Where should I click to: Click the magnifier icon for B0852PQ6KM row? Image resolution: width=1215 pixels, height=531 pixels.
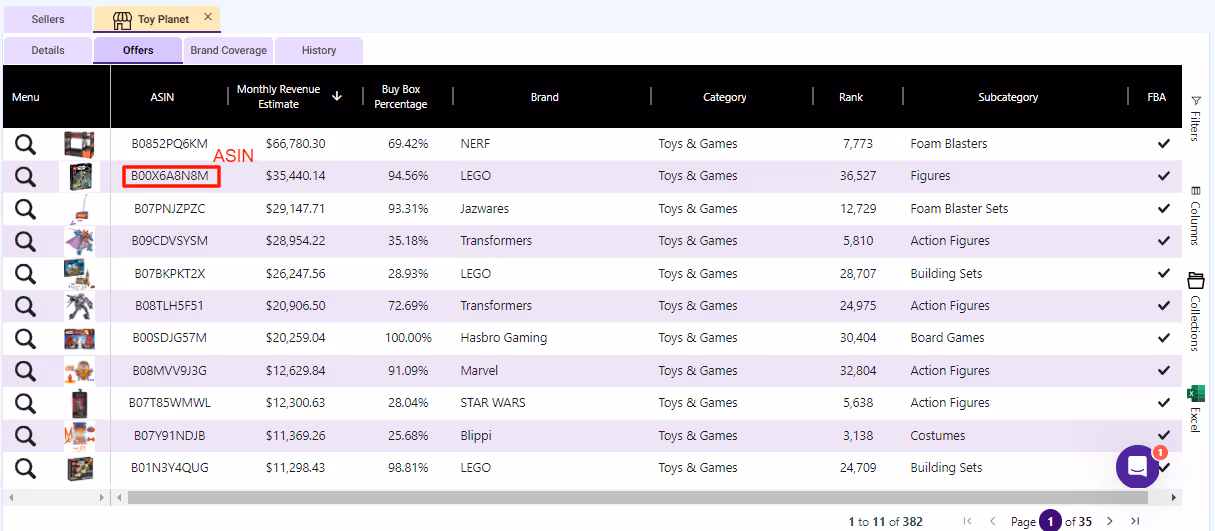pos(25,144)
